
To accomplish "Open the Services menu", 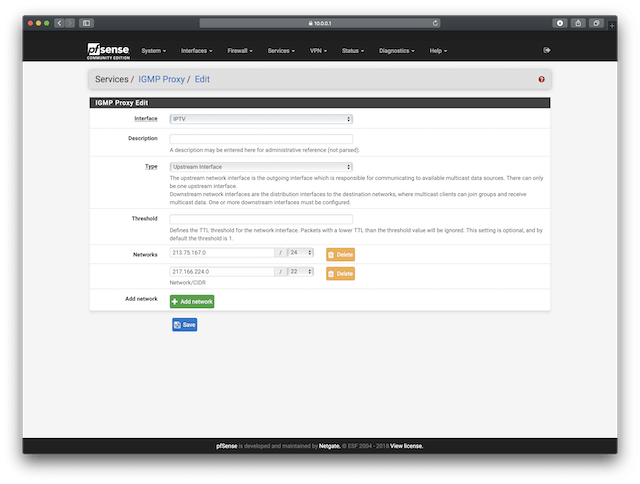I will [281, 51].
